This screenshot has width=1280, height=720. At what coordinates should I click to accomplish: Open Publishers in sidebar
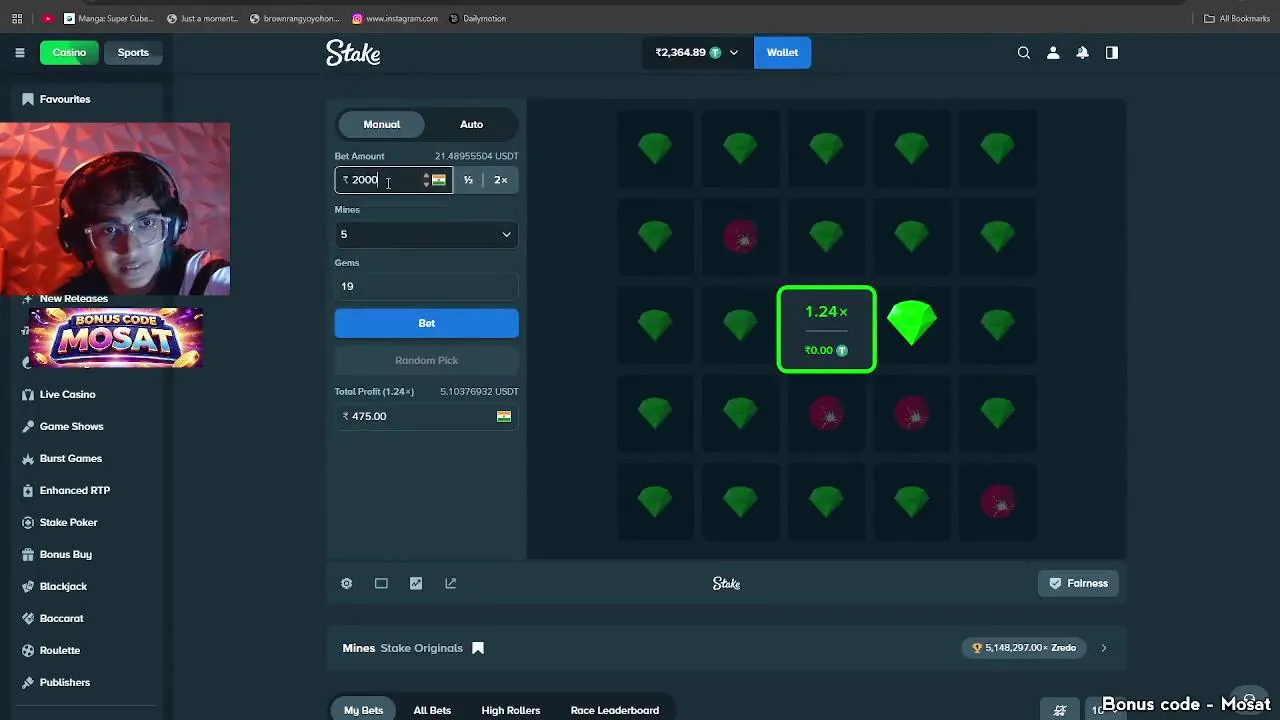pos(64,682)
